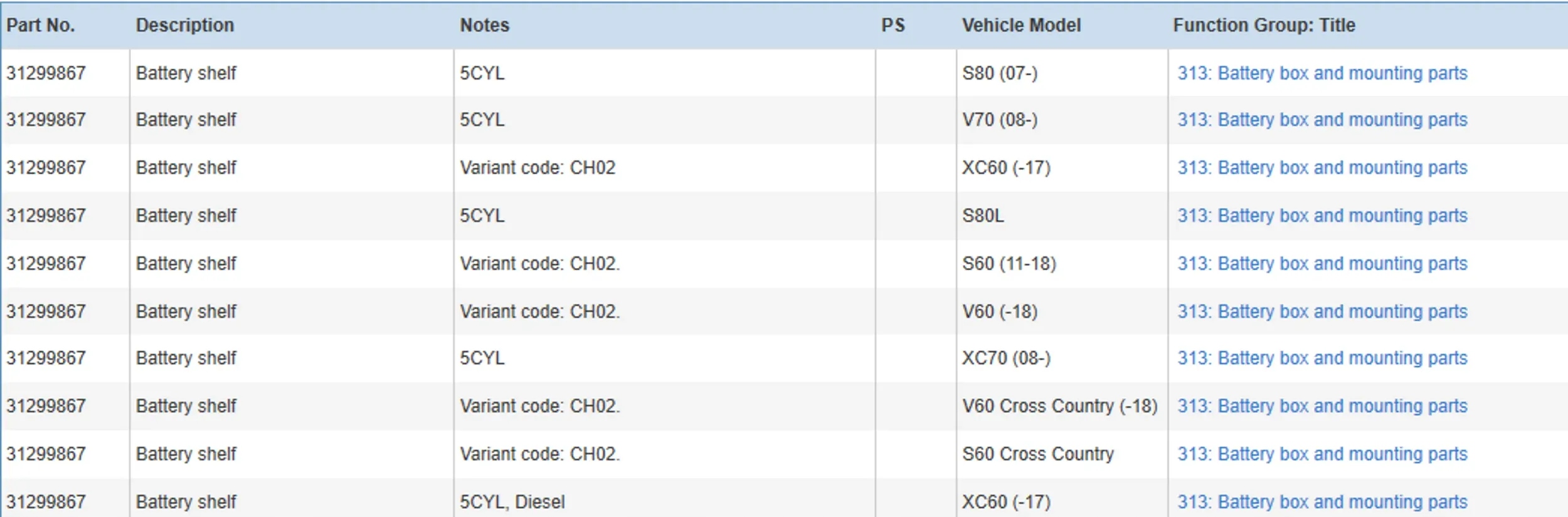
Task: Click battery box link for S60 (11-18)
Action: tap(1322, 264)
